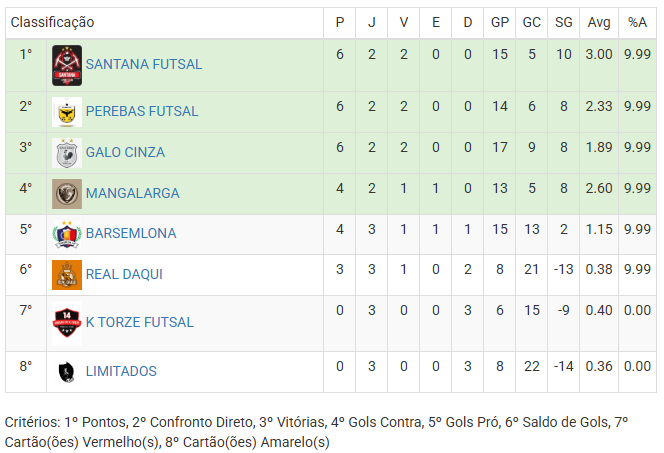Open the PEREBAS FUTSAL team link
This screenshot has width=664, height=453.
click(142, 111)
